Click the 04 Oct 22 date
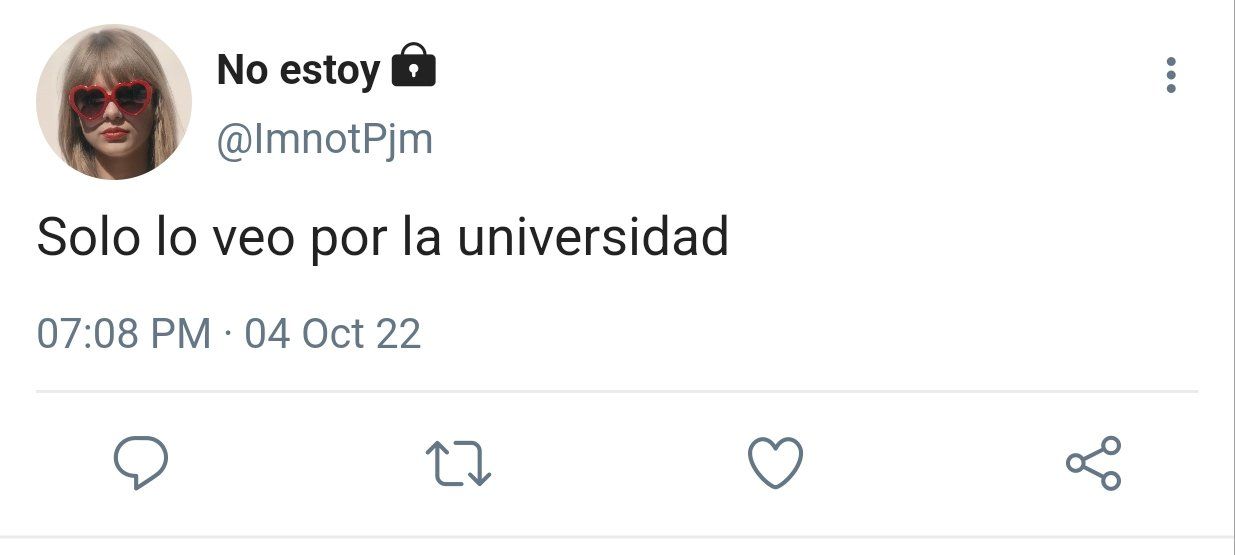1235x555 pixels. click(x=333, y=333)
